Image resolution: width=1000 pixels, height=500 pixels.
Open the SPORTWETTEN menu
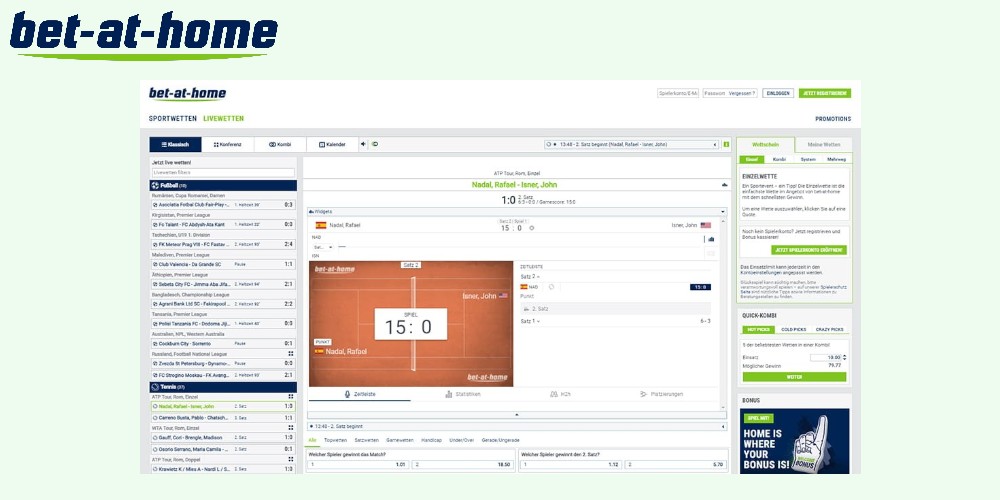point(173,119)
